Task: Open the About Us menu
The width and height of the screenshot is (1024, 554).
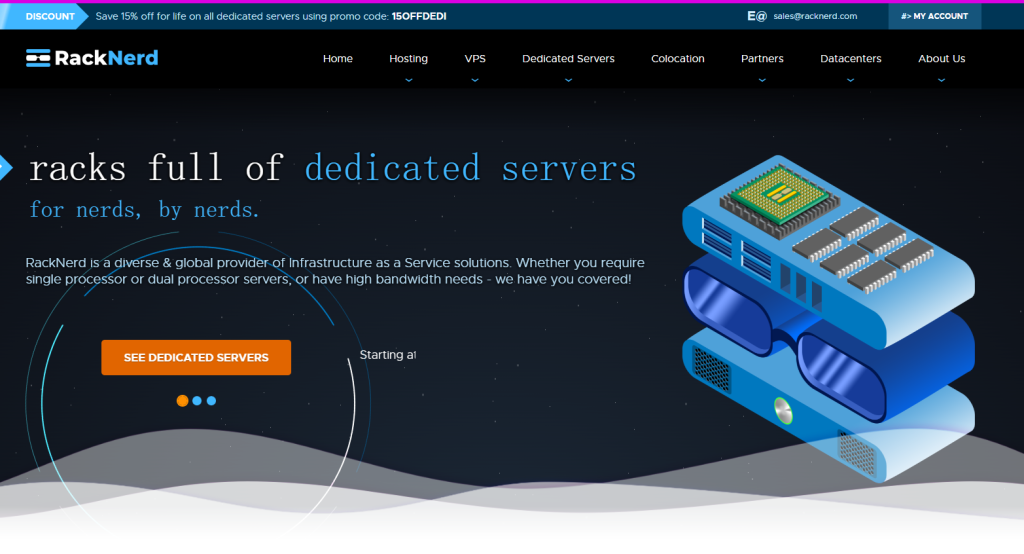Action: point(941,59)
